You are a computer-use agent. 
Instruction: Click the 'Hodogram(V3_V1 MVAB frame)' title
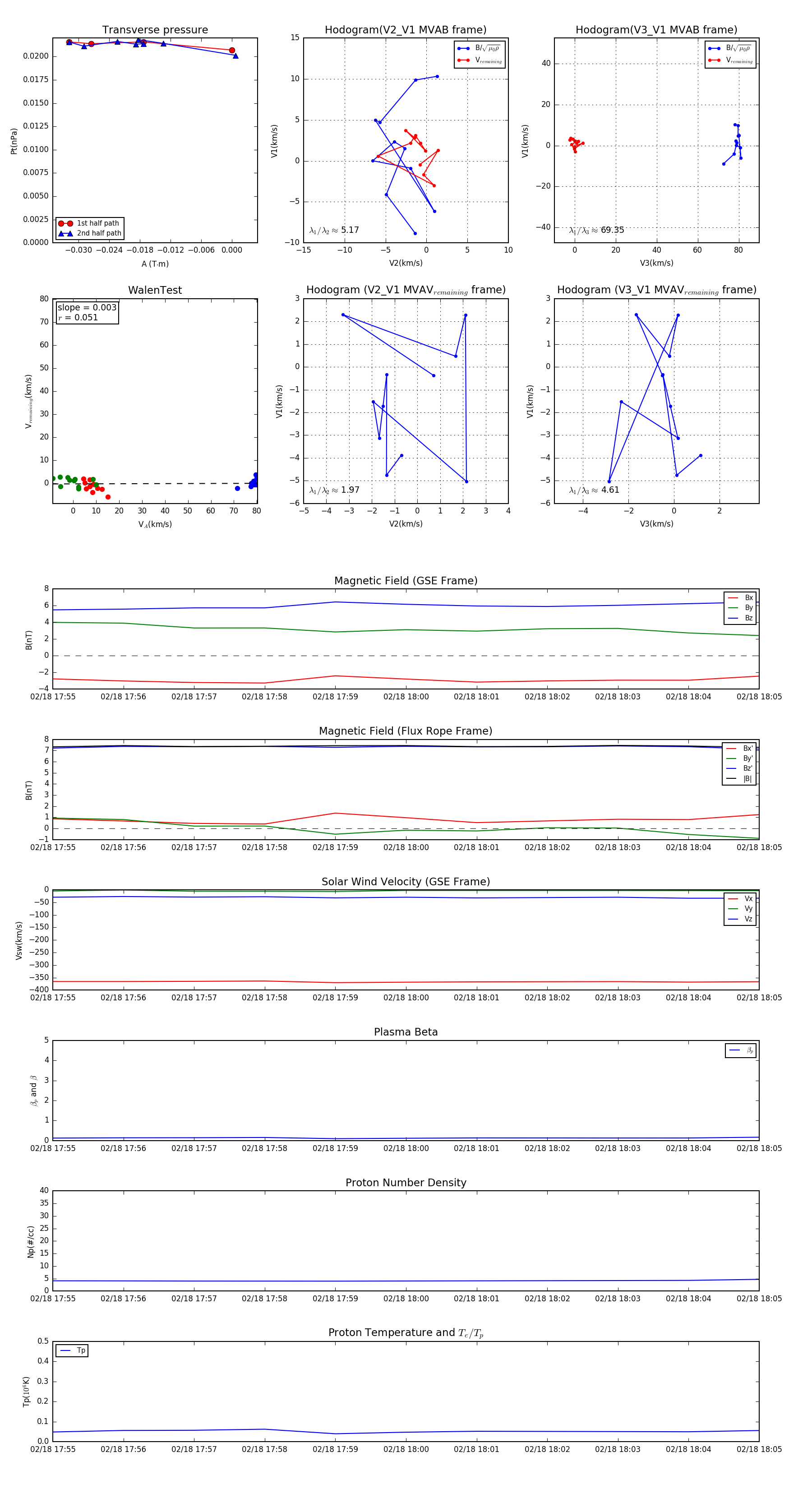tap(656, 30)
